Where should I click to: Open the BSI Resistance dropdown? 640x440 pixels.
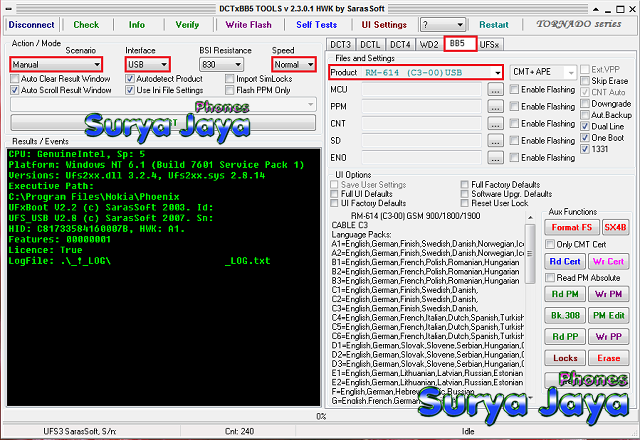pyautogui.click(x=222, y=64)
